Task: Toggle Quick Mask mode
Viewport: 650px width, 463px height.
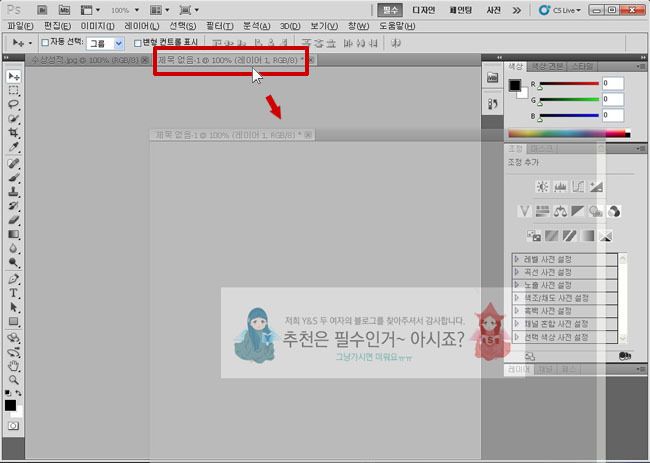Action: 13,426
